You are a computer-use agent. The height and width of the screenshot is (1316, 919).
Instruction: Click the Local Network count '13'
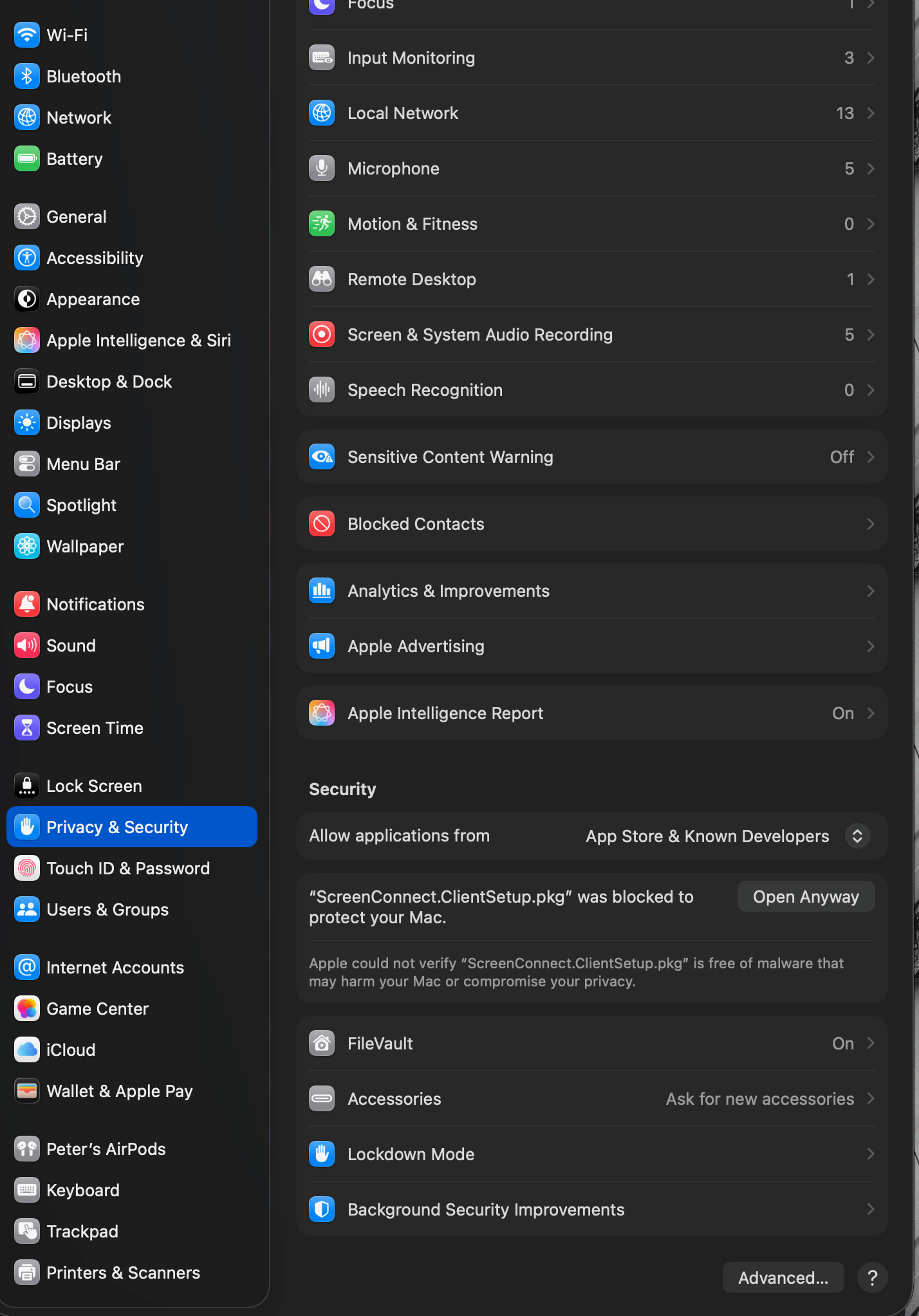tap(845, 113)
